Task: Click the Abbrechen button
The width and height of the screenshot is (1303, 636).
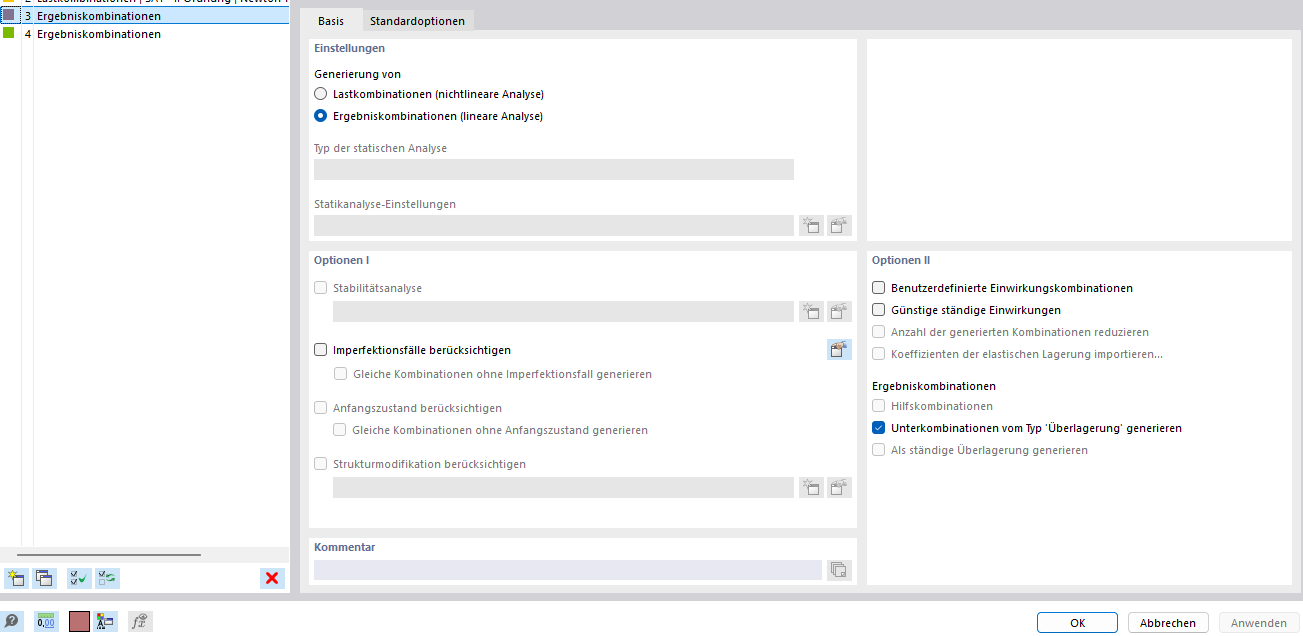Action: [x=1168, y=623]
